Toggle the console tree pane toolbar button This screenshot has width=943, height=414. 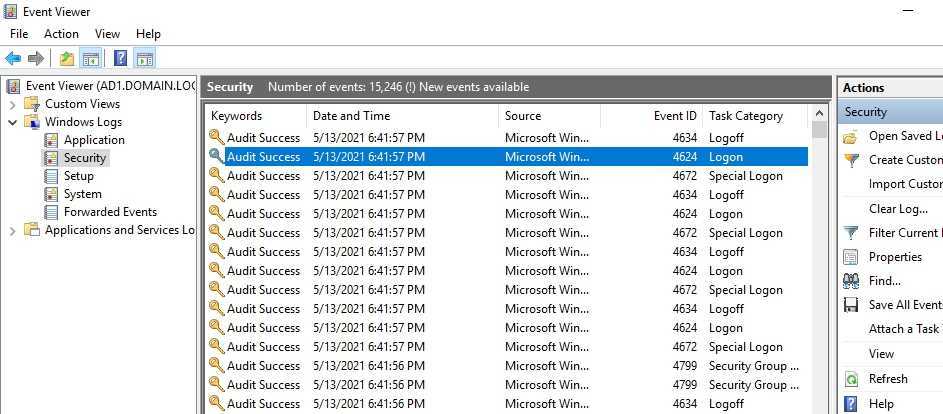[91, 59]
